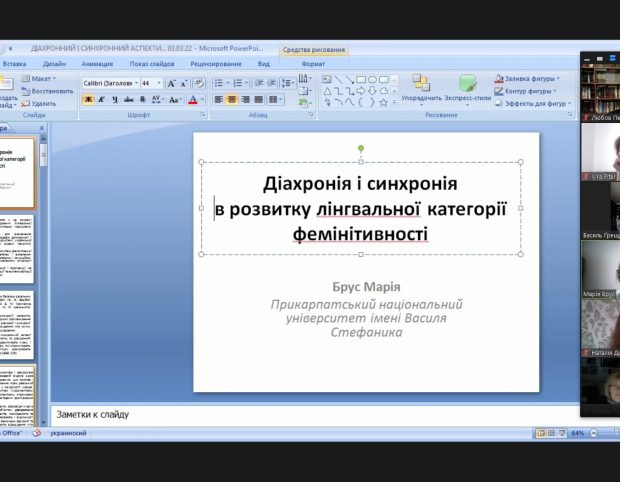620x482 pixels.
Task: Switch to the Анимация tab
Action: pos(97,64)
